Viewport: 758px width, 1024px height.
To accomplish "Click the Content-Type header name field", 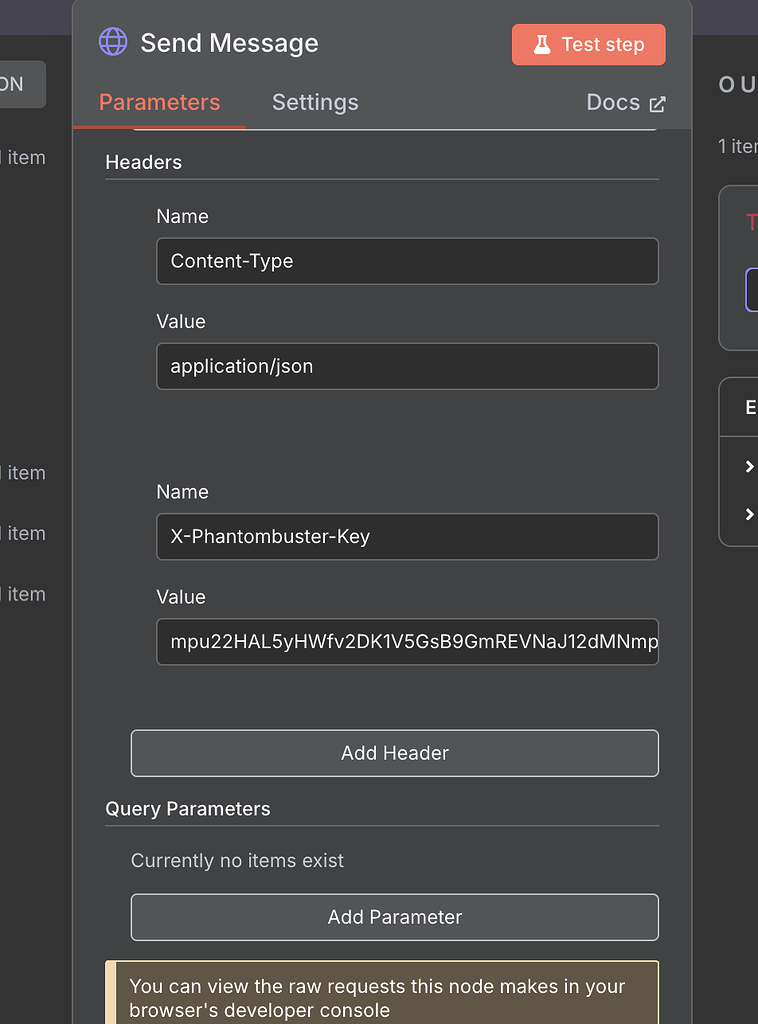I will [407, 261].
